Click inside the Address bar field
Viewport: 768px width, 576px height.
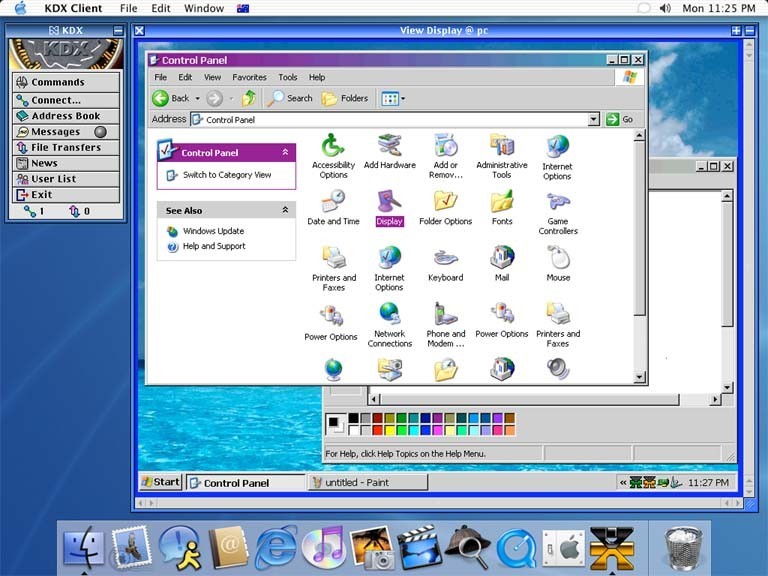pos(390,120)
